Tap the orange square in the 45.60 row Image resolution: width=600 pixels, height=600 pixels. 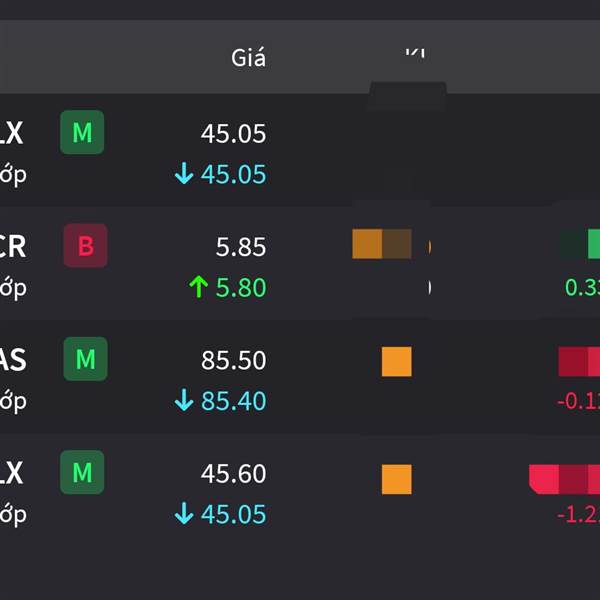tap(397, 479)
